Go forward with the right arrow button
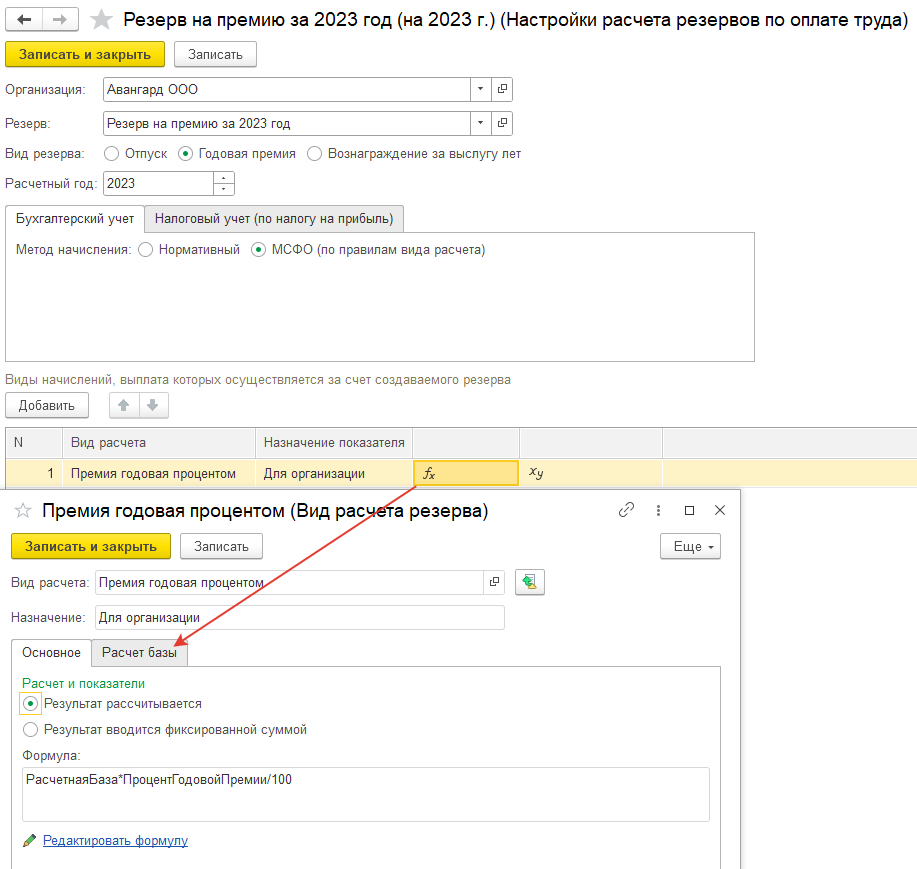The height and width of the screenshot is (869, 917). (60, 20)
